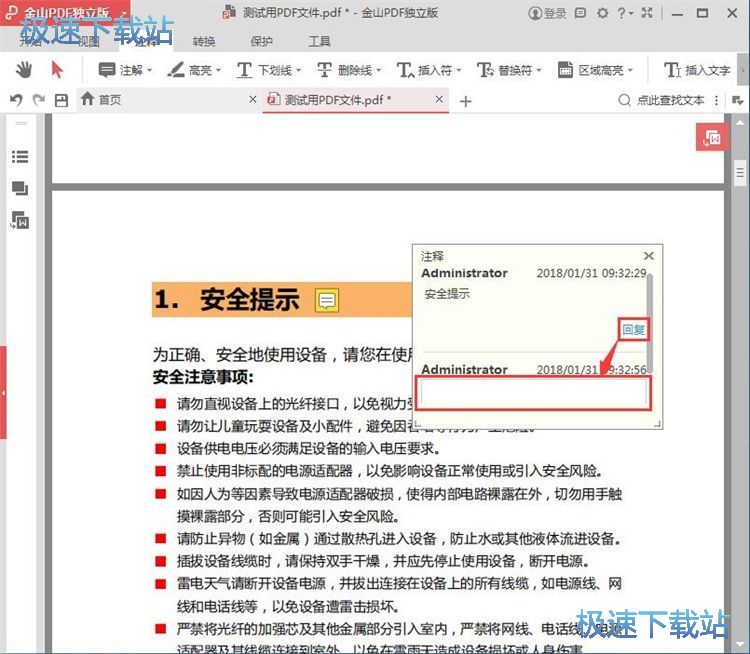750x654 pixels.
Task: Expand the collapsed left panel red handle
Action: point(3,392)
